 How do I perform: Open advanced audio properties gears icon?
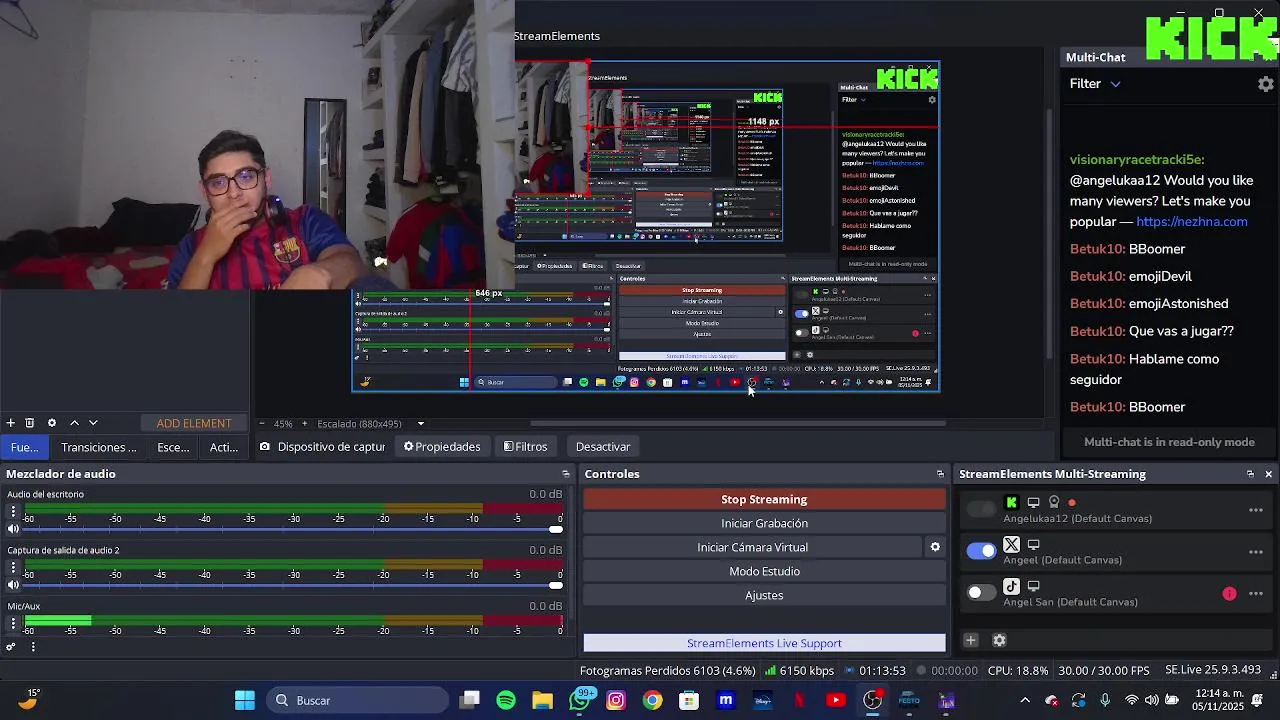click(11, 647)
